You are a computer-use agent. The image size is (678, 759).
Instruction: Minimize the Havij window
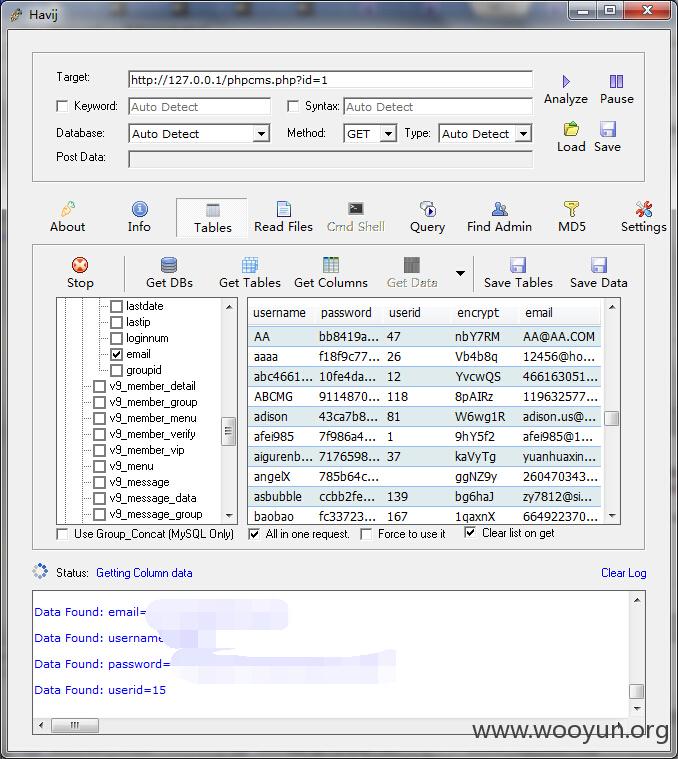tap(583, 11)
